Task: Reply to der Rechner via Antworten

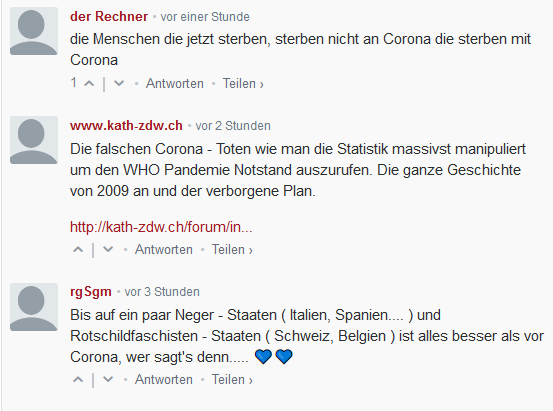Action: (175, 84)
